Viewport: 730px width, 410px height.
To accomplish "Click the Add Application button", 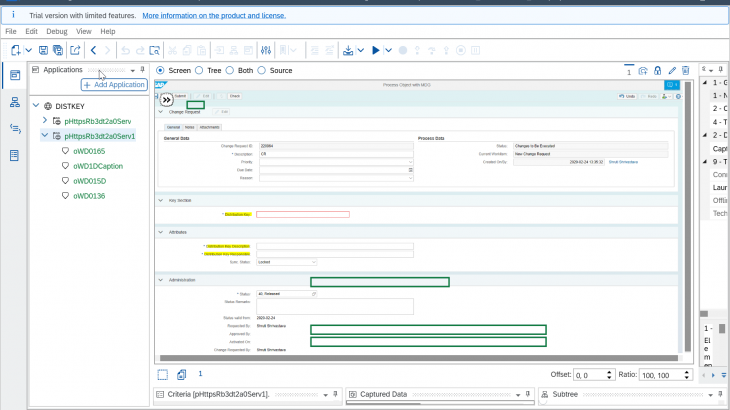I will [114, 85].
